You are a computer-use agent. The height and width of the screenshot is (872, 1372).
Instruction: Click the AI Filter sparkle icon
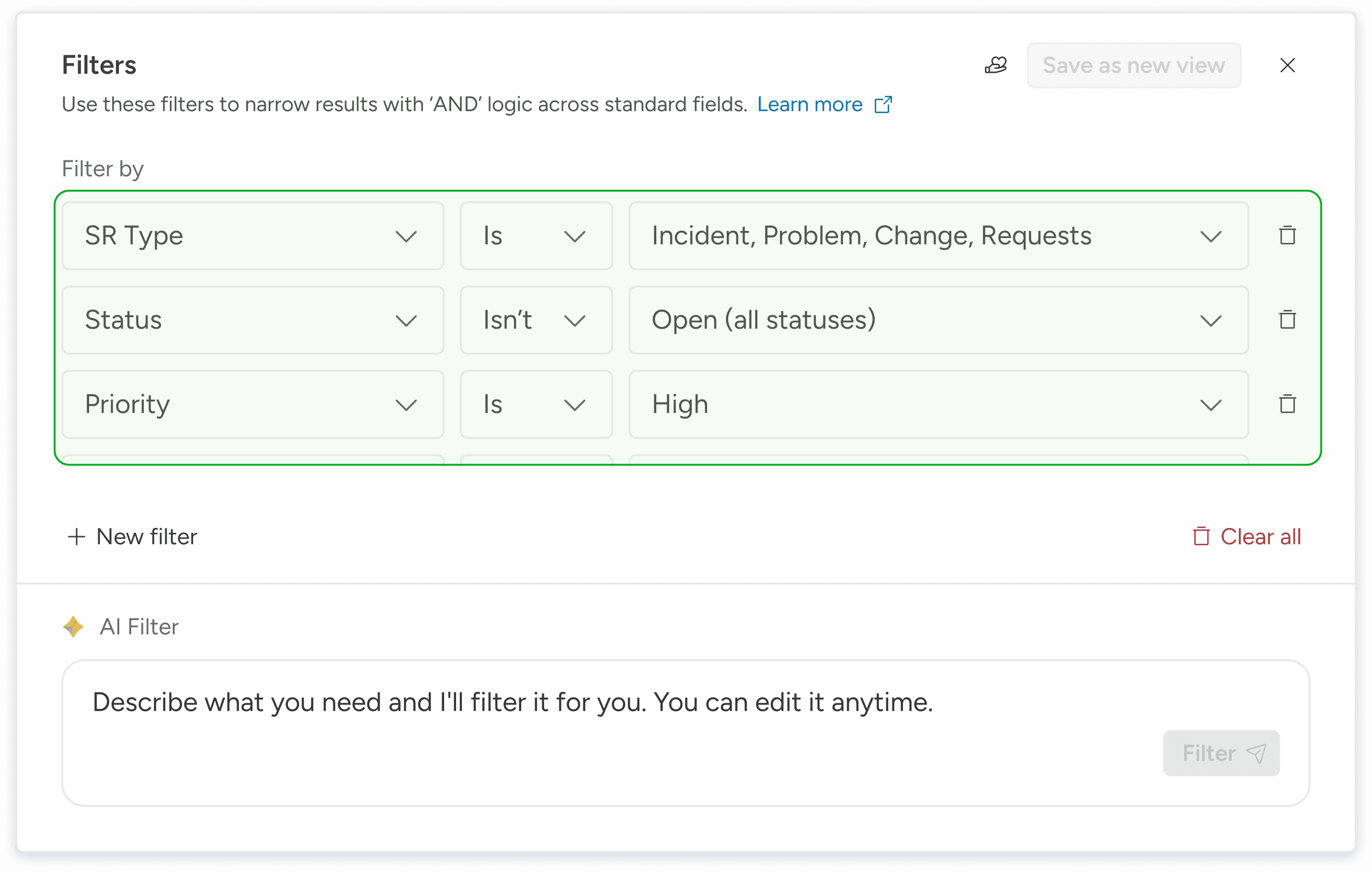[73, 626]
